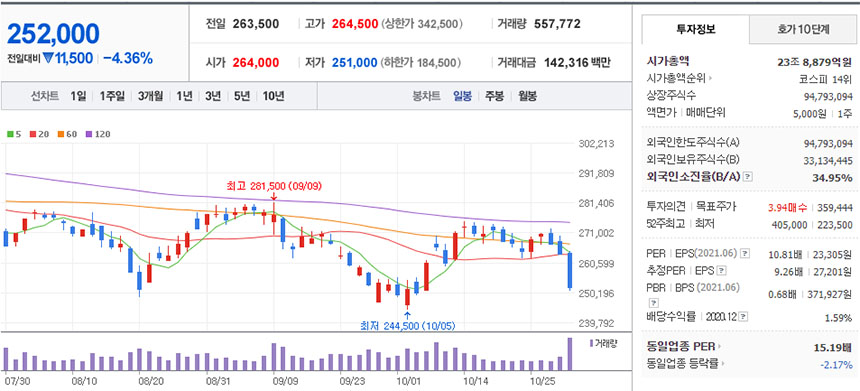Click the red 20-day moving average legend square

pos(32,134)
